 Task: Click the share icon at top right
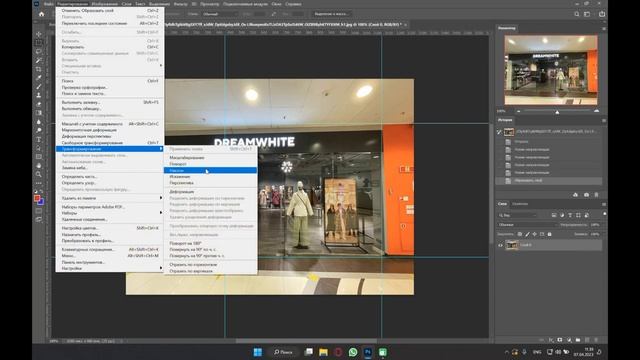(x=602, y=14)
